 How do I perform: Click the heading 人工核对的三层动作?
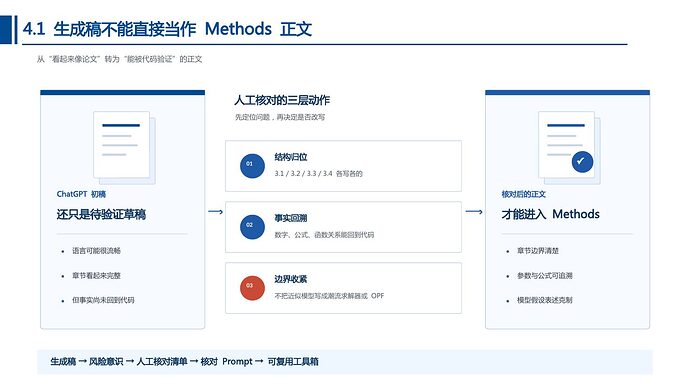[x=282, y=100]
